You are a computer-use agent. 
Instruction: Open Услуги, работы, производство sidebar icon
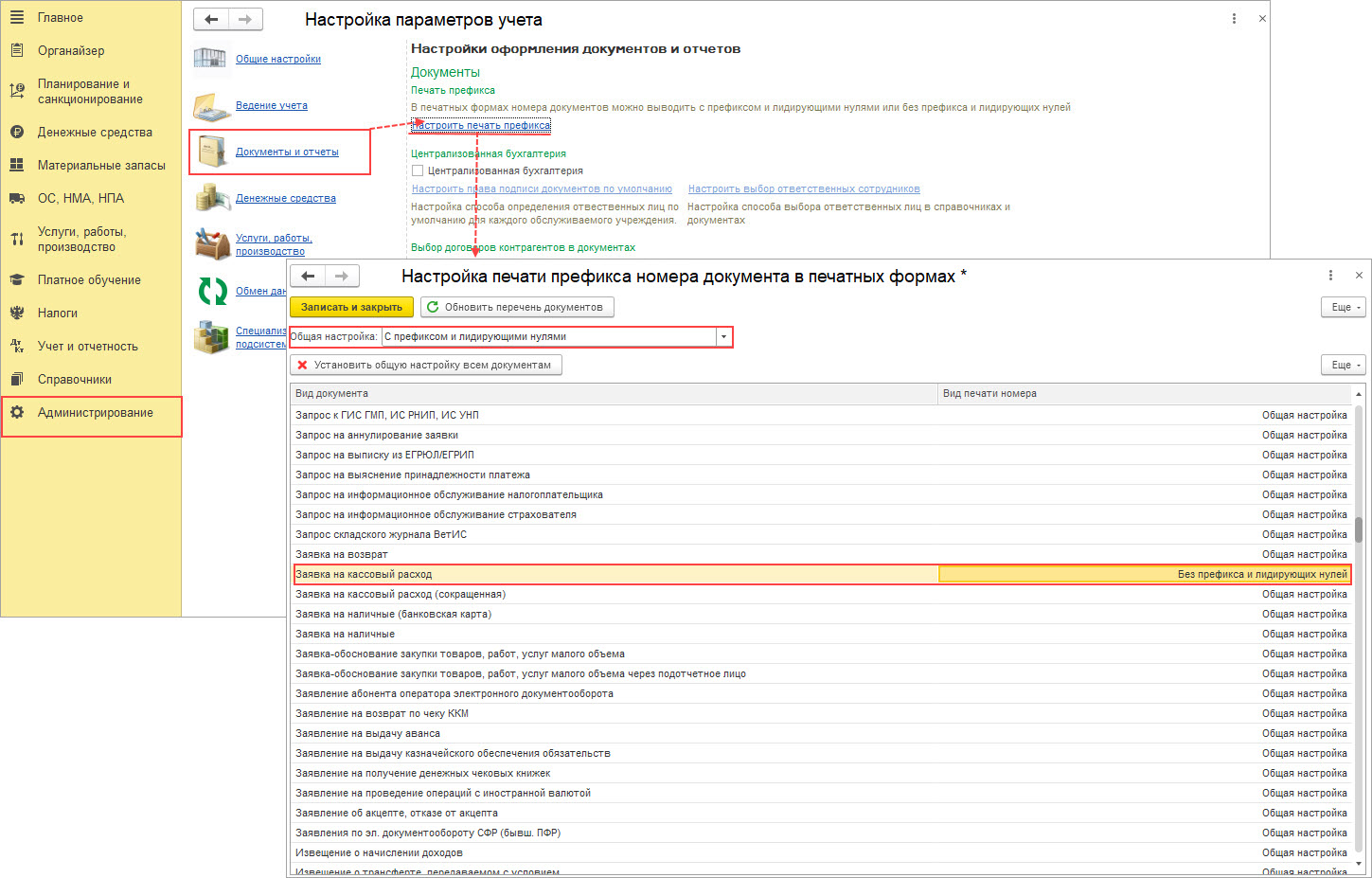(x=16, y=239)
